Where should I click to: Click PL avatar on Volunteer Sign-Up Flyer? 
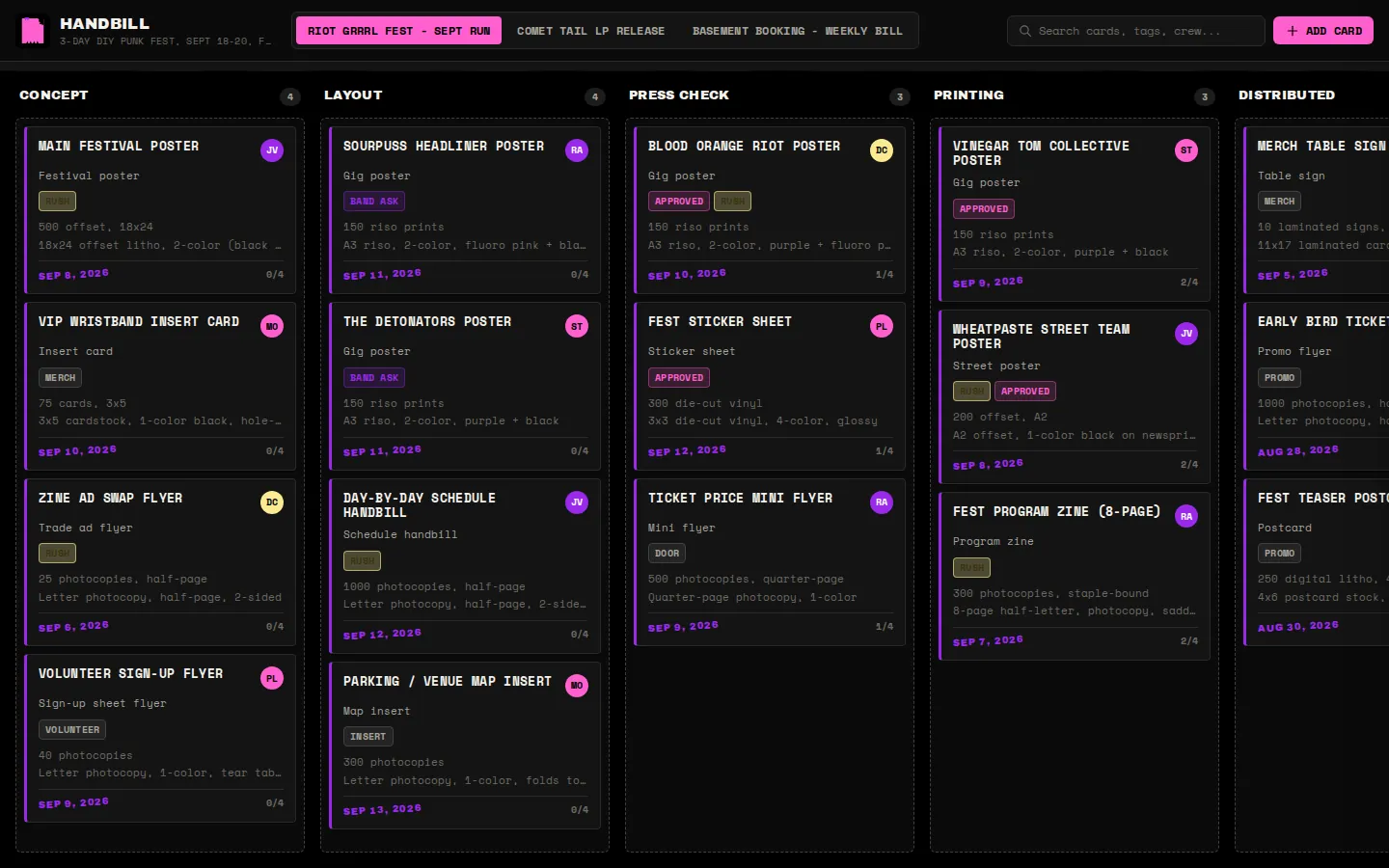[x=272, y=678]
